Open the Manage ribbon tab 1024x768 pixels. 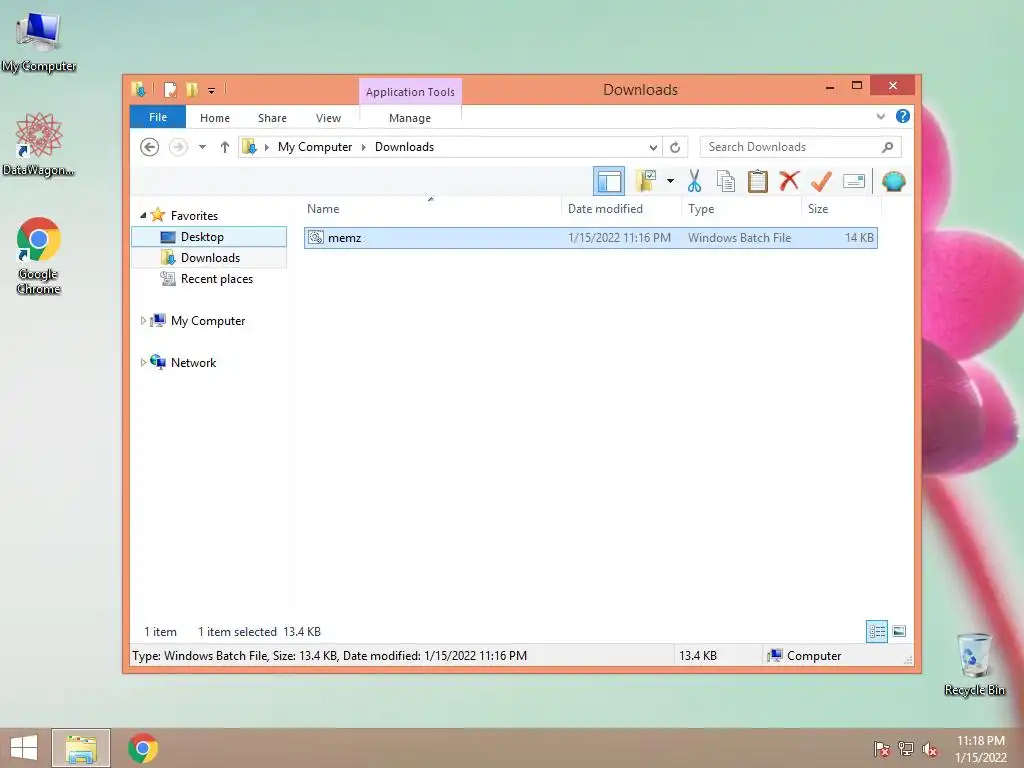click(x=410, y=118)
